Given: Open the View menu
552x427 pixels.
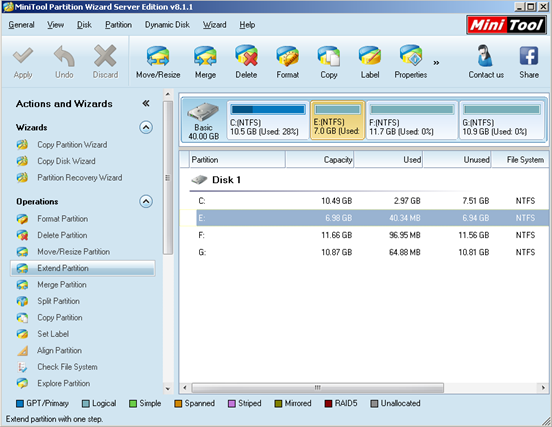Looking at the screenshot, I should point(56,25).
